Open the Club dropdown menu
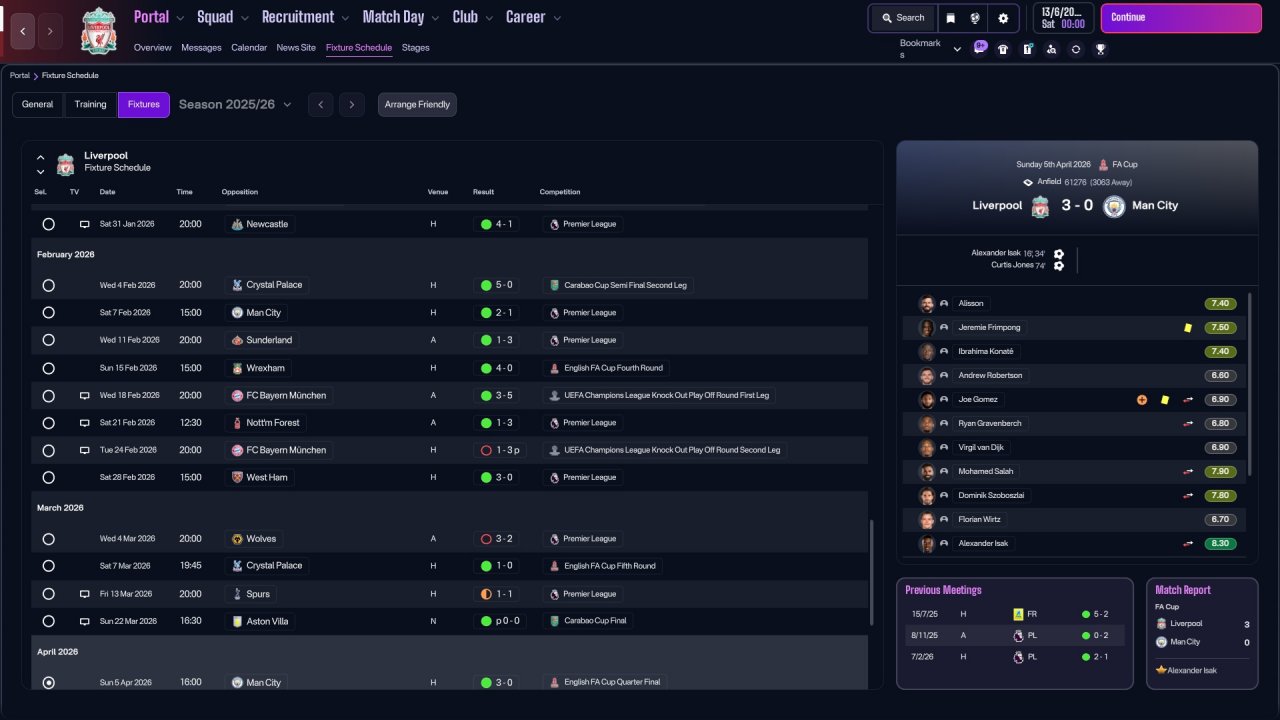 pyautogui.click(x=473, y=17)
